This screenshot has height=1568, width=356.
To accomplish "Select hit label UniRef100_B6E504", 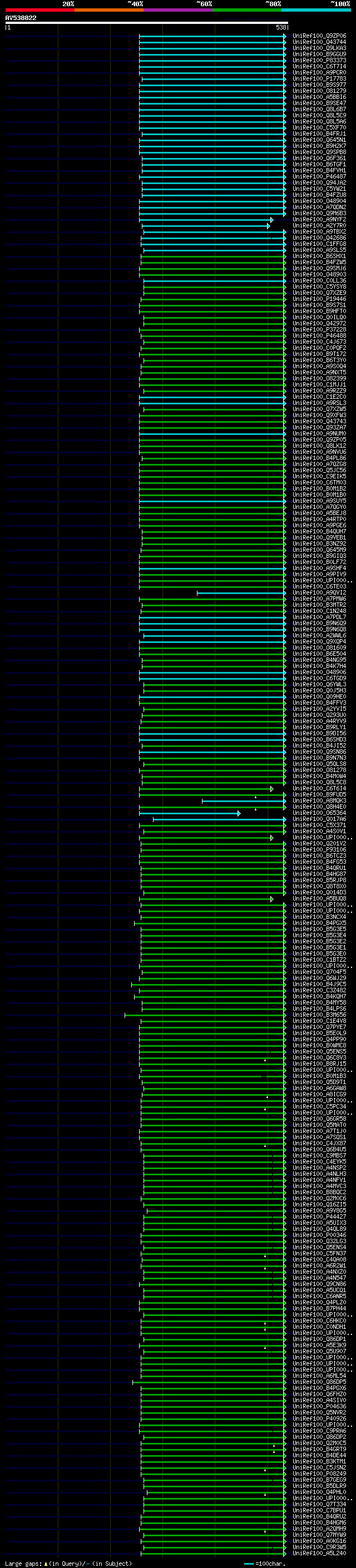I will (319, 654).
